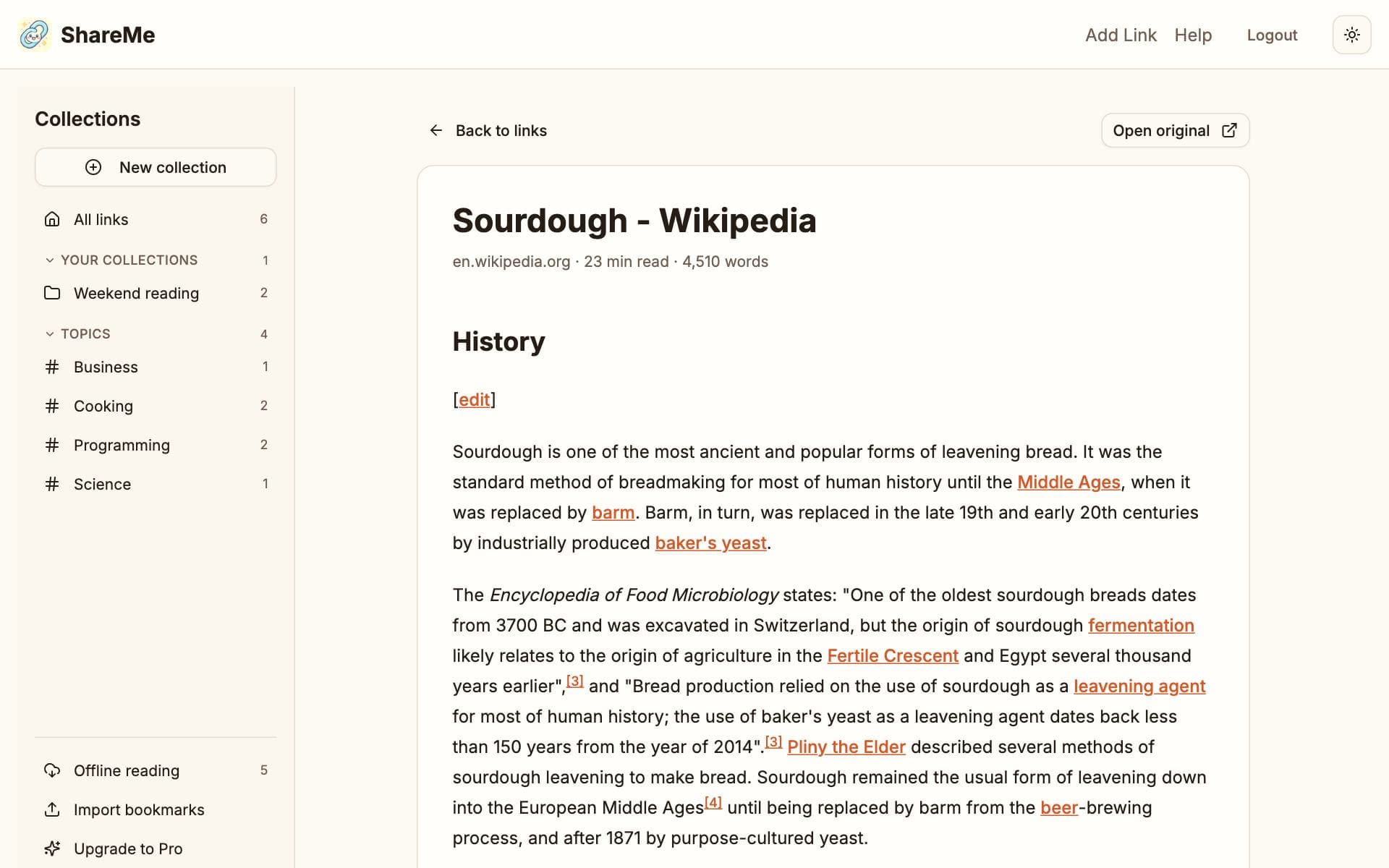Image resolution: width=1389 pixels, height=868 pixels.
Task: Select the Programming topic
Action: 156,445
